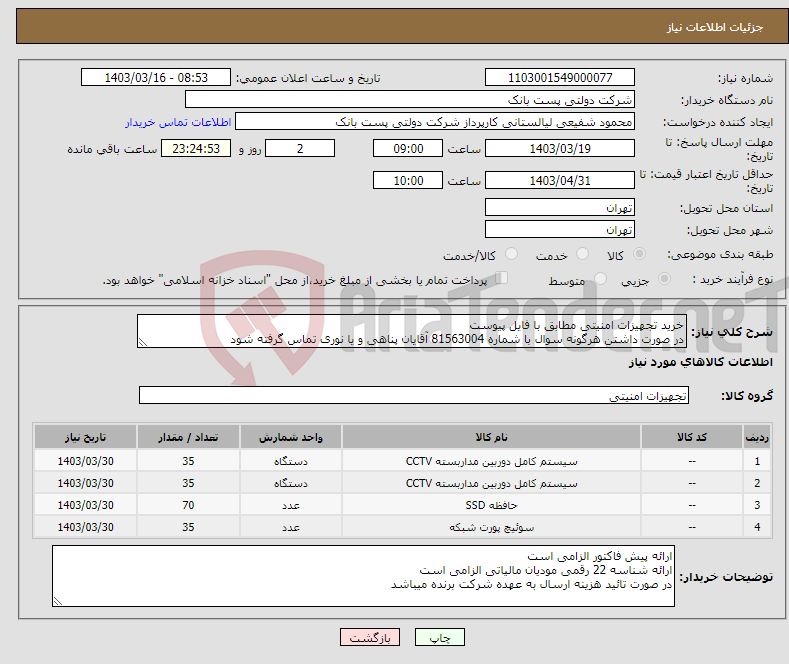Click row number 4 cell
Screen dimensions: 789x664
coord(757,527)
